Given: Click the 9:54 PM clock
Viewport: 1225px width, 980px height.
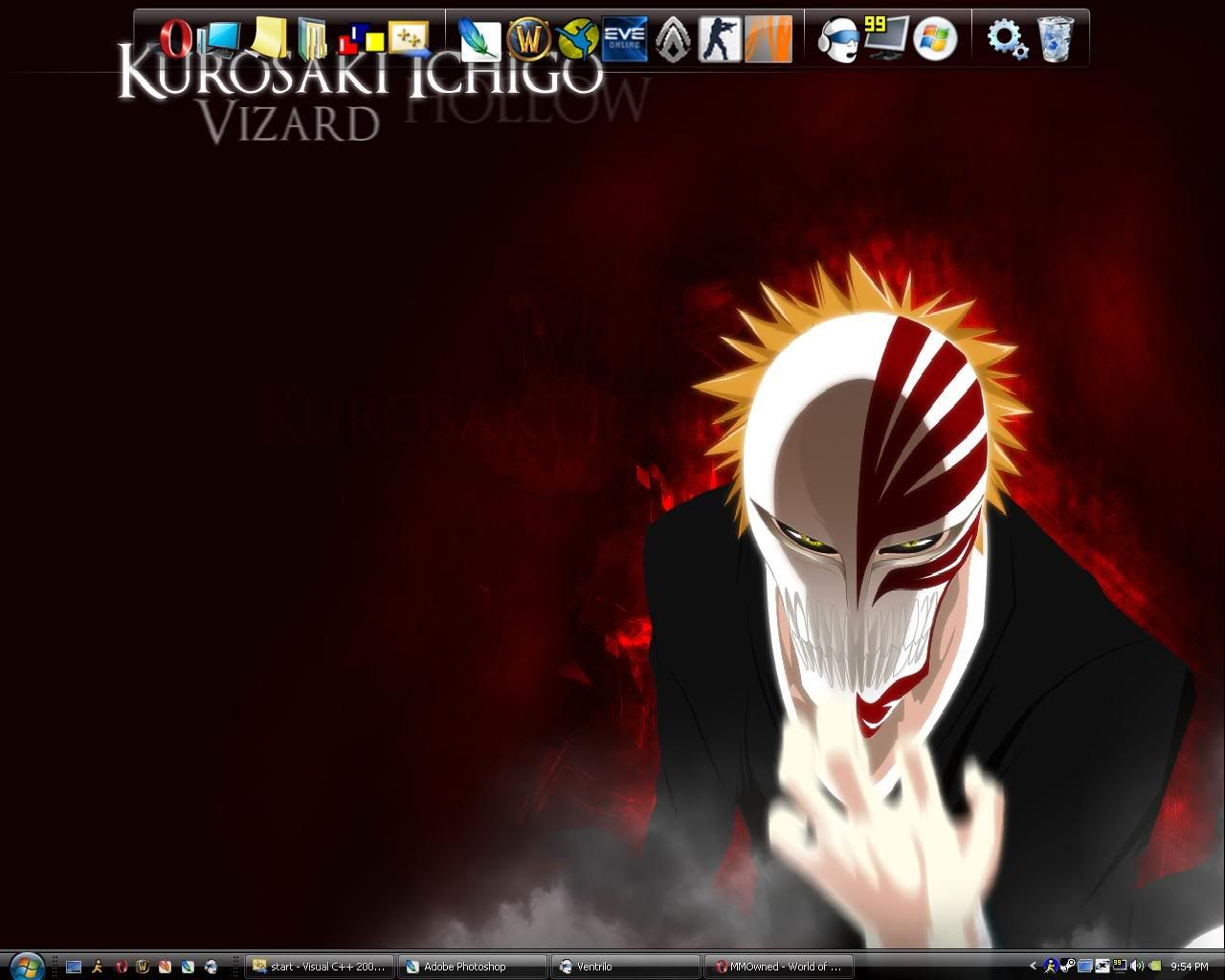Looking at the screenshot, I should coord(1190,967).
